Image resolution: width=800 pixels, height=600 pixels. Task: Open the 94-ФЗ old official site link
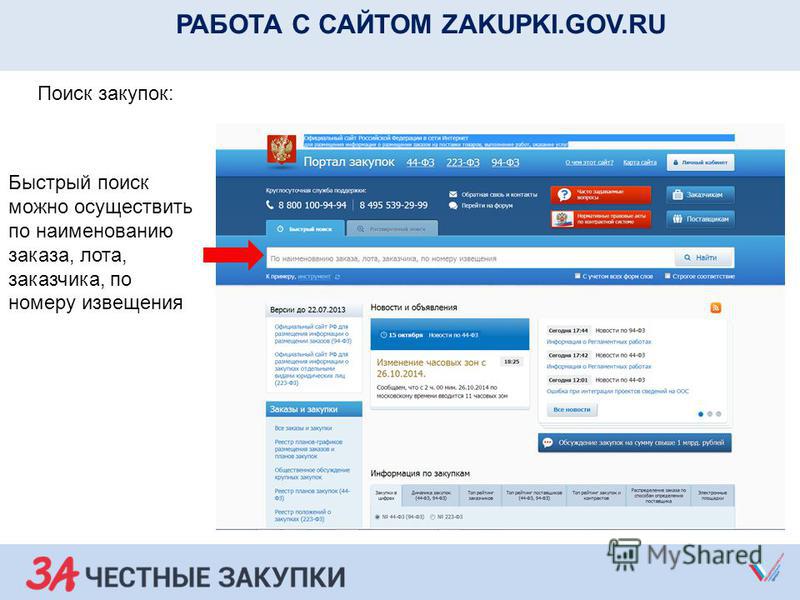point(312,334)
